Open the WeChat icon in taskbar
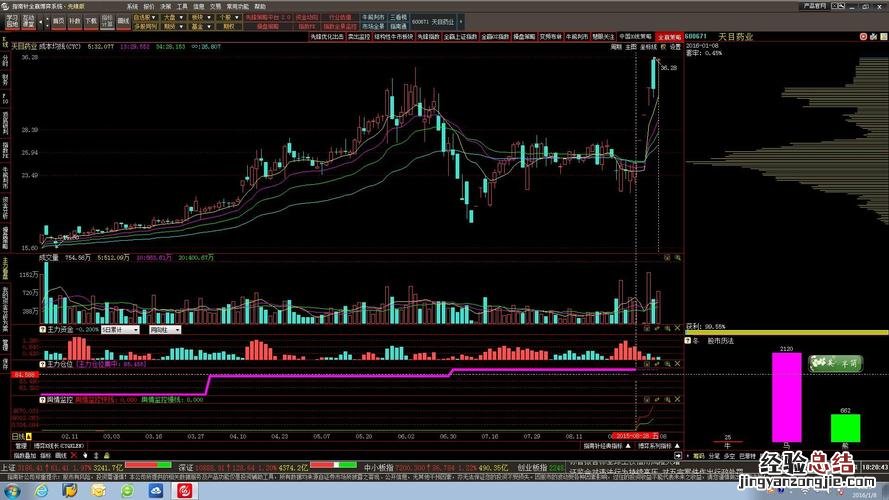This screenshot has width=889, height=500. click(x=128, y=490)
